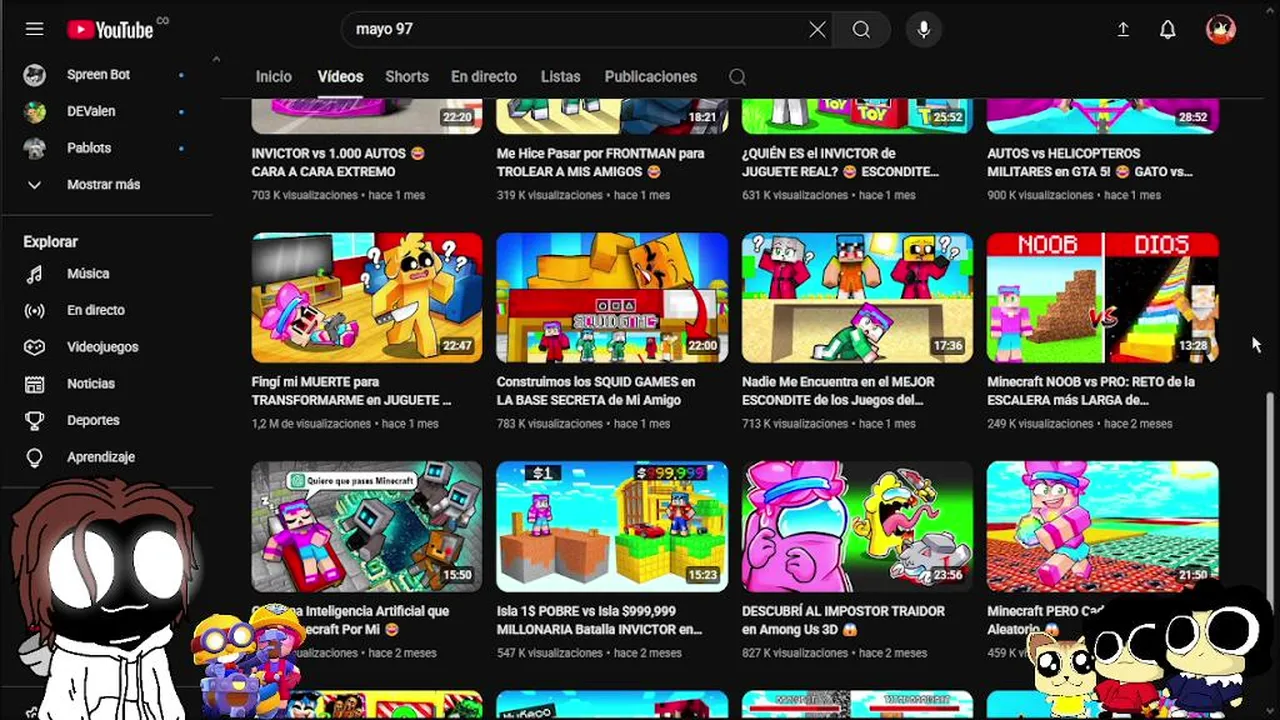Select the Vídeos tab
1280x720 pixels.
tap(340, 77)
